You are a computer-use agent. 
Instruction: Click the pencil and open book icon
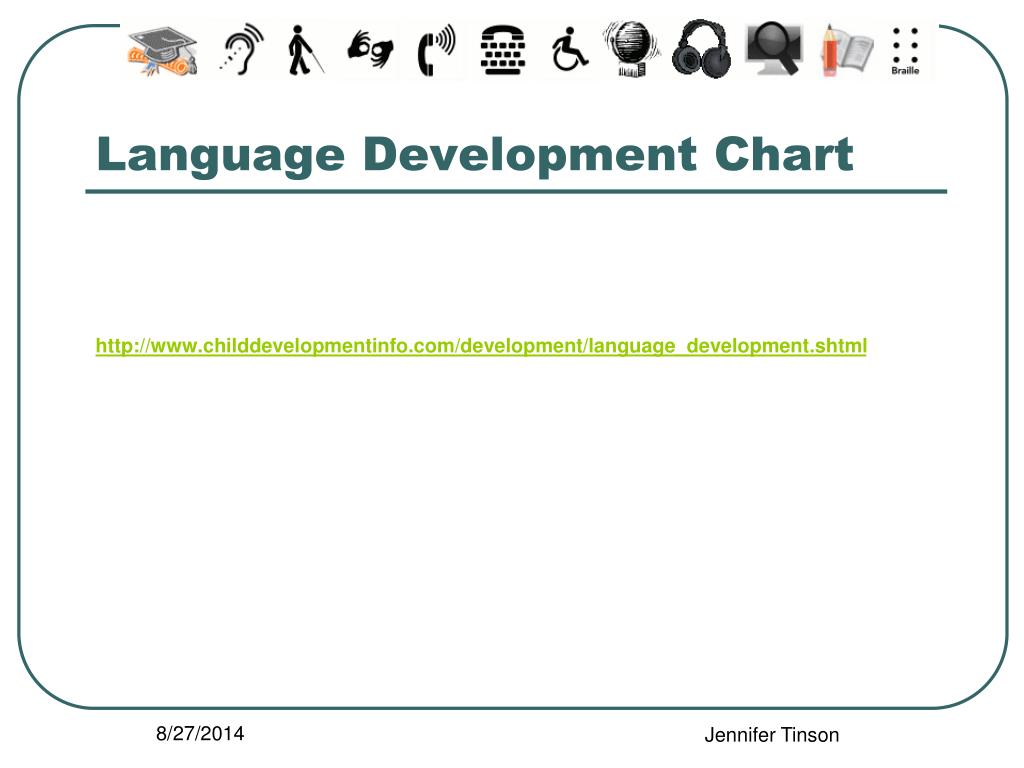point(846,51)
